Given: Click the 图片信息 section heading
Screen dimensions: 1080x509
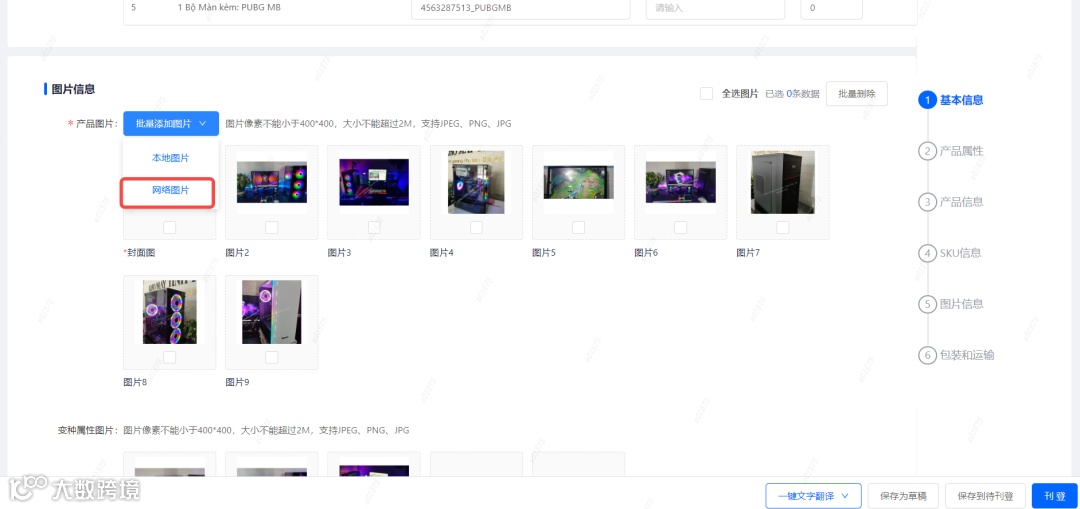Looking at the screenshot, I should pyautogui.click(x=73, y=89).
